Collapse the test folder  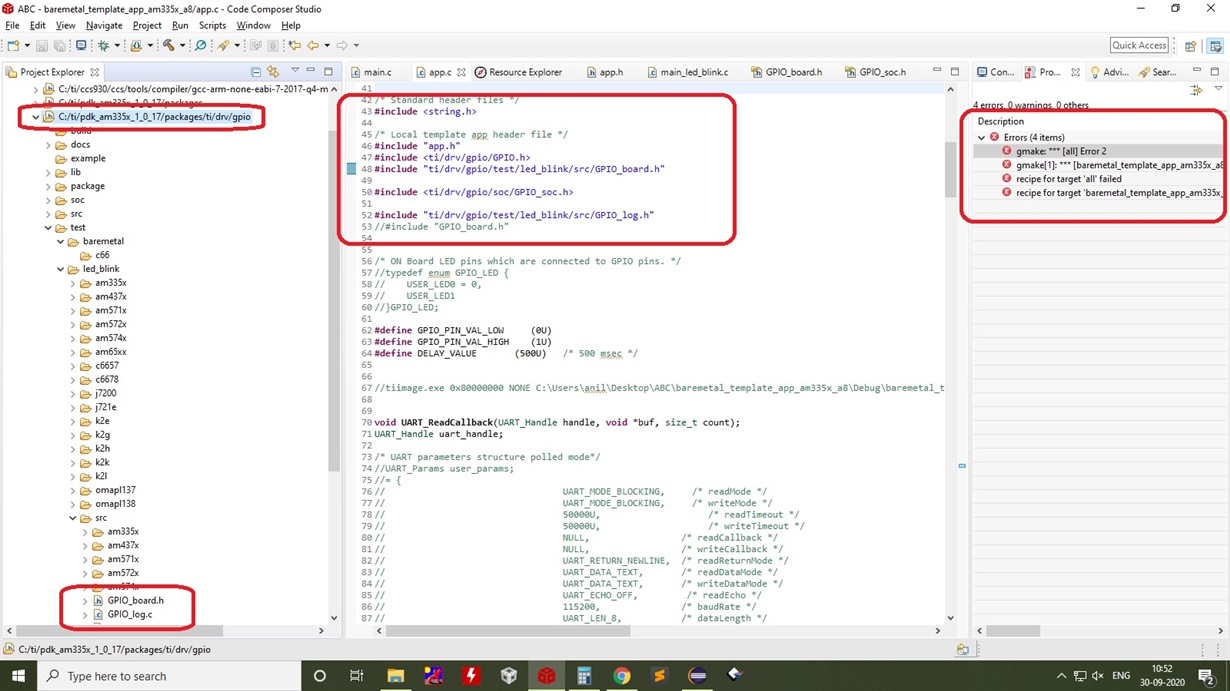pos(48,228)
